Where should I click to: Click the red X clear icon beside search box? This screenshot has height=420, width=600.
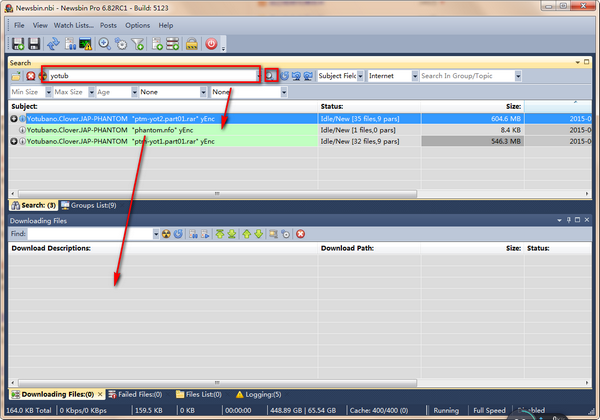[30, 76]
